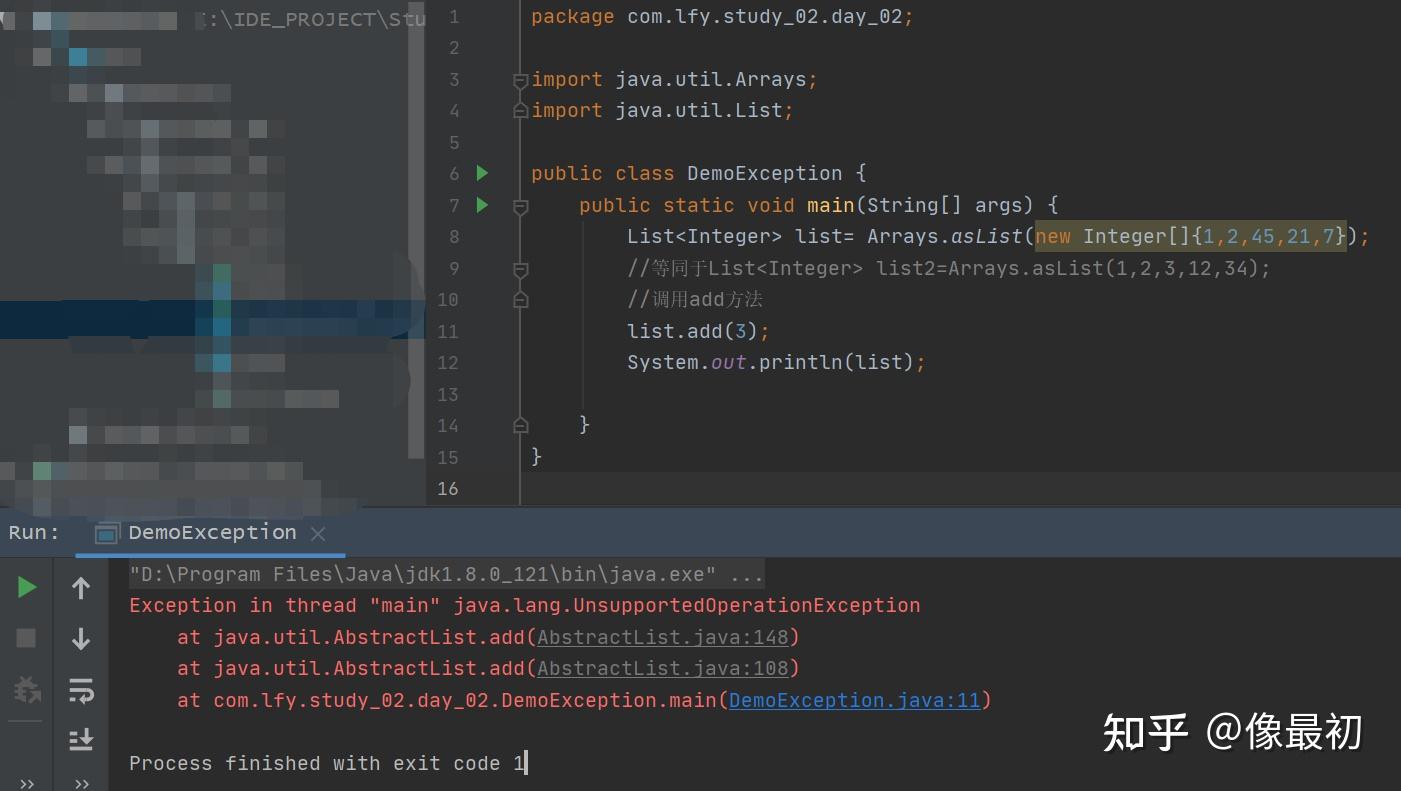Image resolution: width=1401 pixels, height=791 pixels.
Task: Open DemoException.java:11 from the stack trace
Action: click(854, 700)
